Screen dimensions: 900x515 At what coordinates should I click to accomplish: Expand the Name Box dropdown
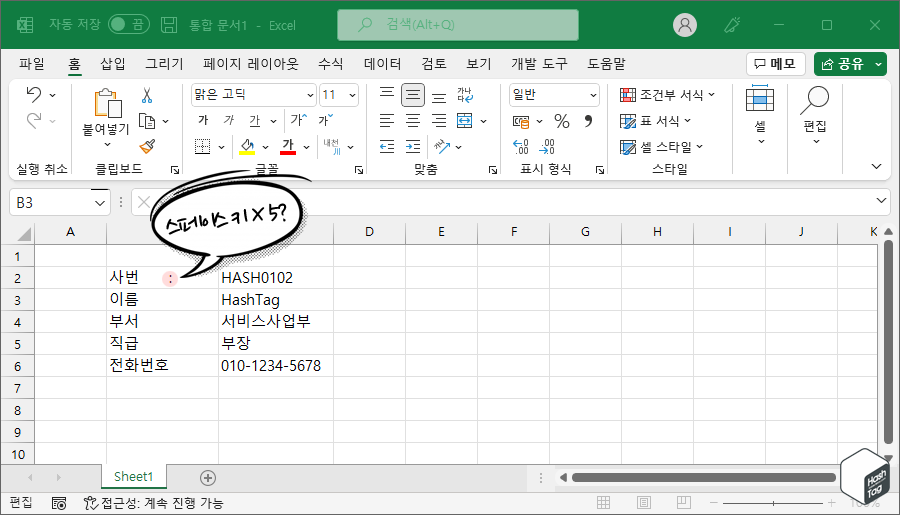point(100,203)
